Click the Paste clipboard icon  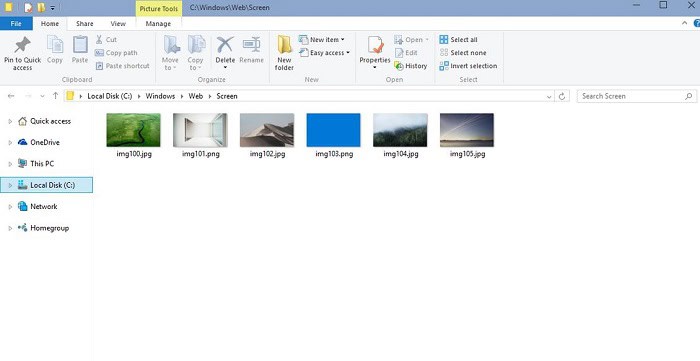(80, 45)
